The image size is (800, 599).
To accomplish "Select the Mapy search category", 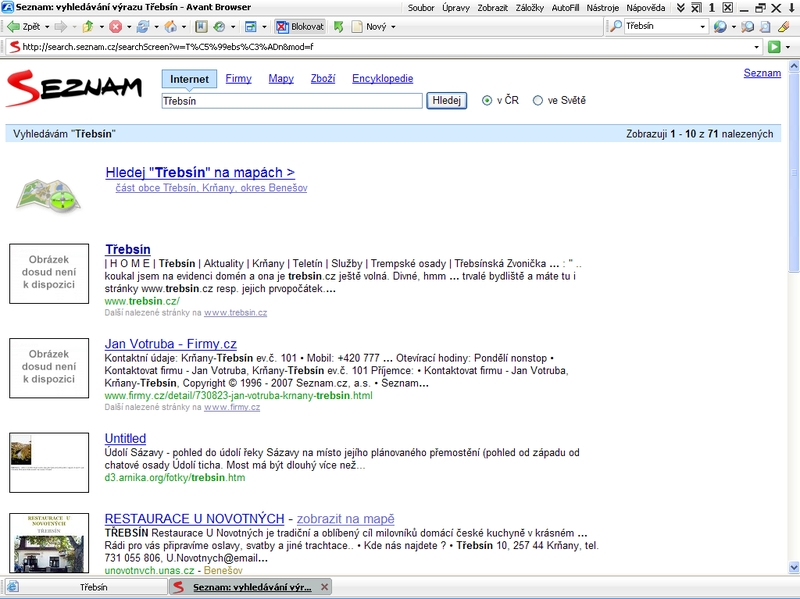I will [x=281, y=79].
